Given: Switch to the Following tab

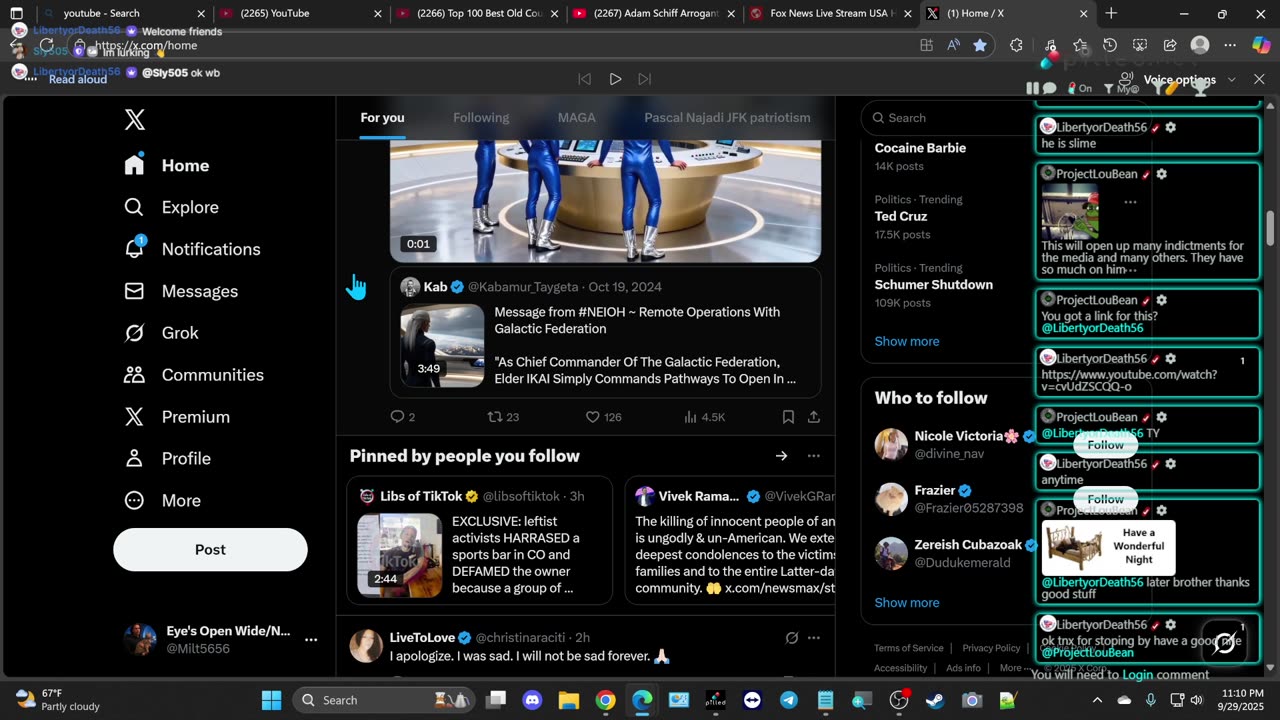Looking at the screenshot, I should click(481, 118).
